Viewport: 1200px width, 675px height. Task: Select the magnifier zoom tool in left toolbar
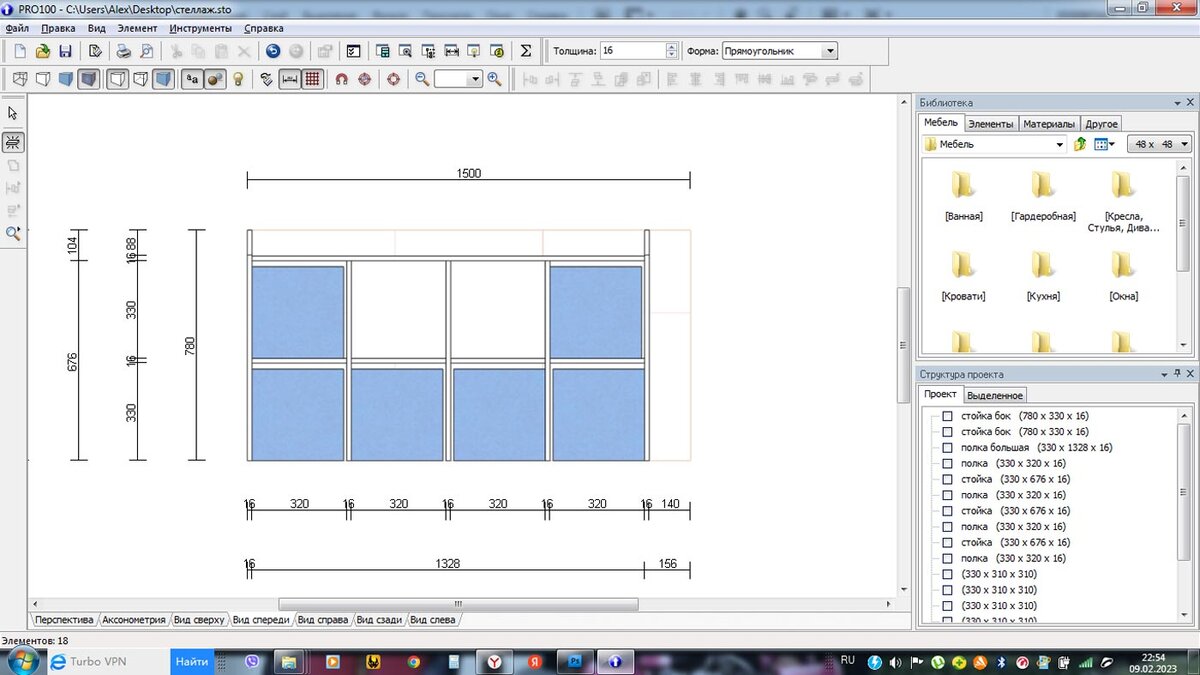click(x=13, y=233)
